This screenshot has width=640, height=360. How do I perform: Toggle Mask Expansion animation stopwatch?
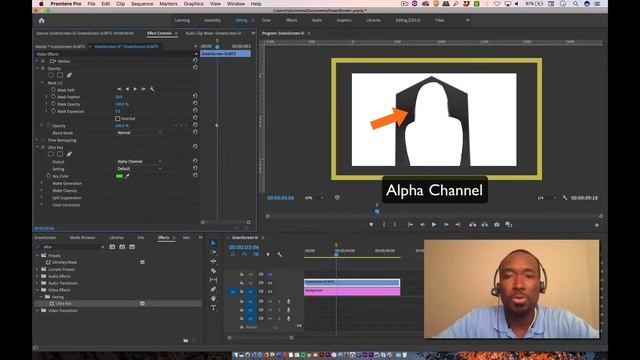[53, 111]
